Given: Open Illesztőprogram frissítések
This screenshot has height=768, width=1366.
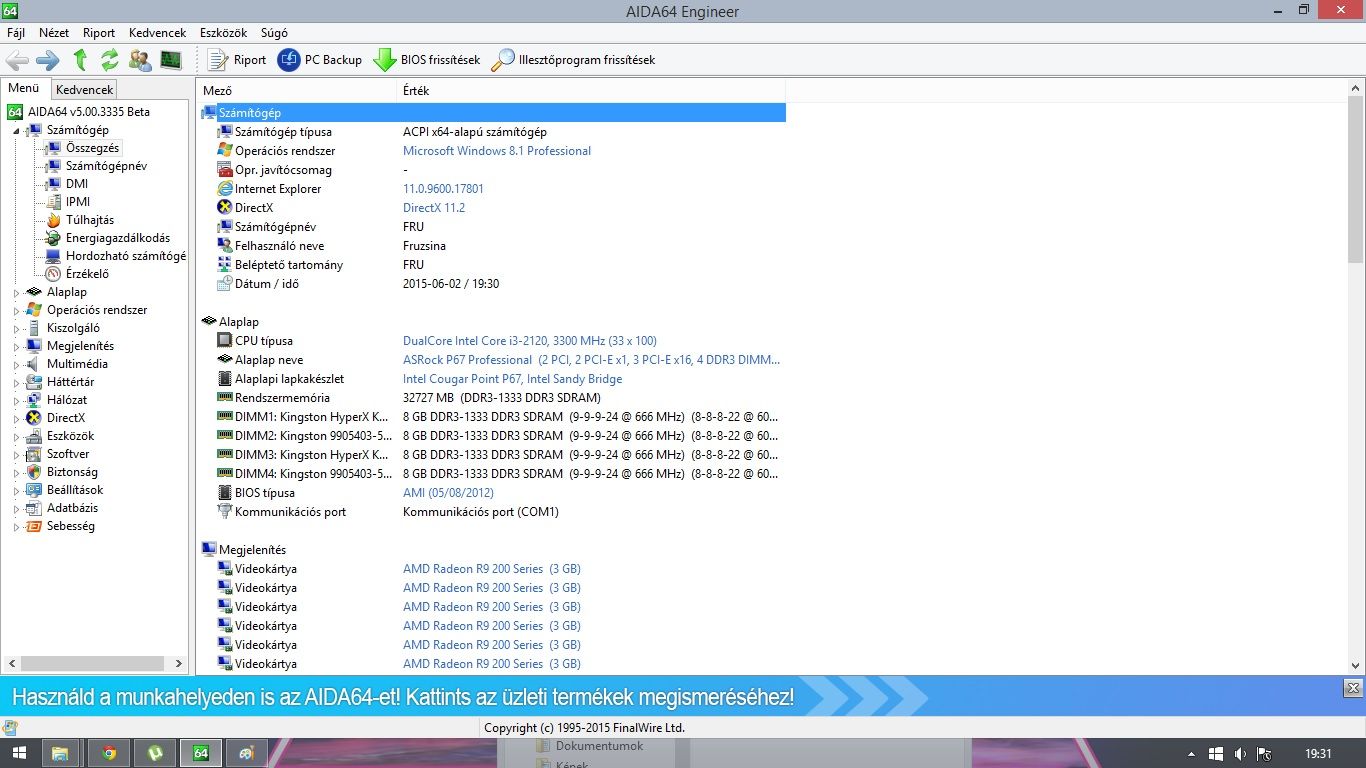Looking at the screenshot, I should pos(573,60).
